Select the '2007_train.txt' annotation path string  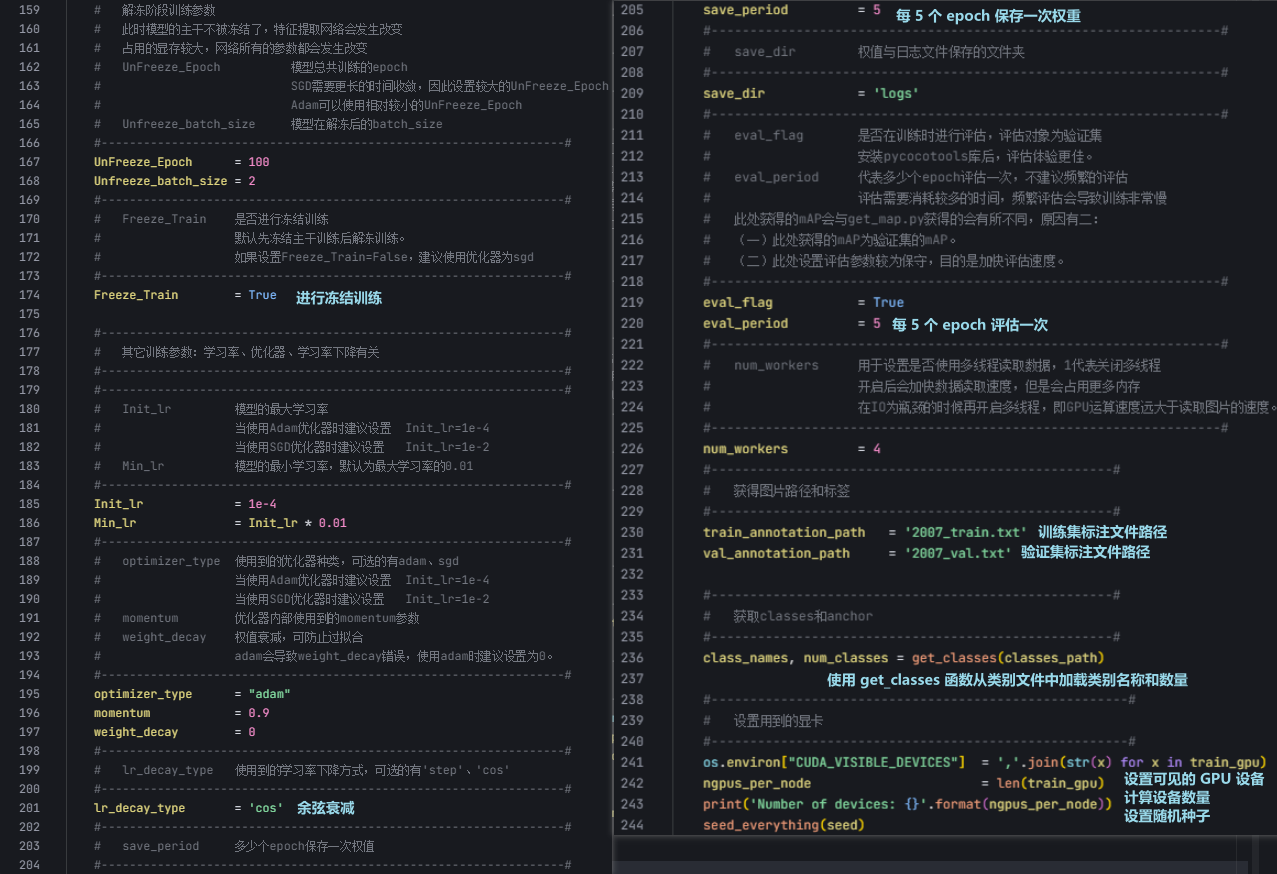[962, 531]
